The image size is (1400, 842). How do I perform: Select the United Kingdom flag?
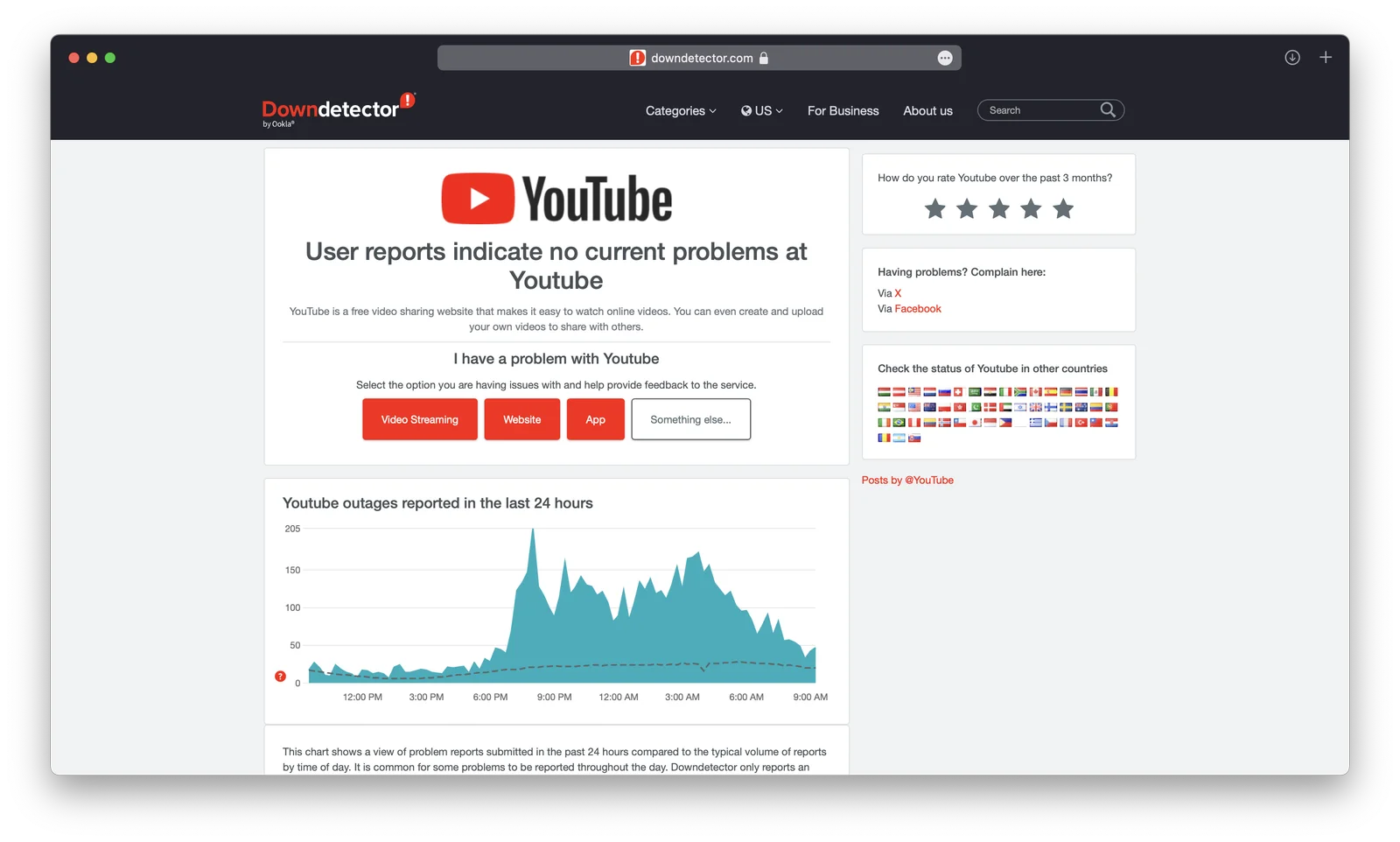[x=1036, y=407]
